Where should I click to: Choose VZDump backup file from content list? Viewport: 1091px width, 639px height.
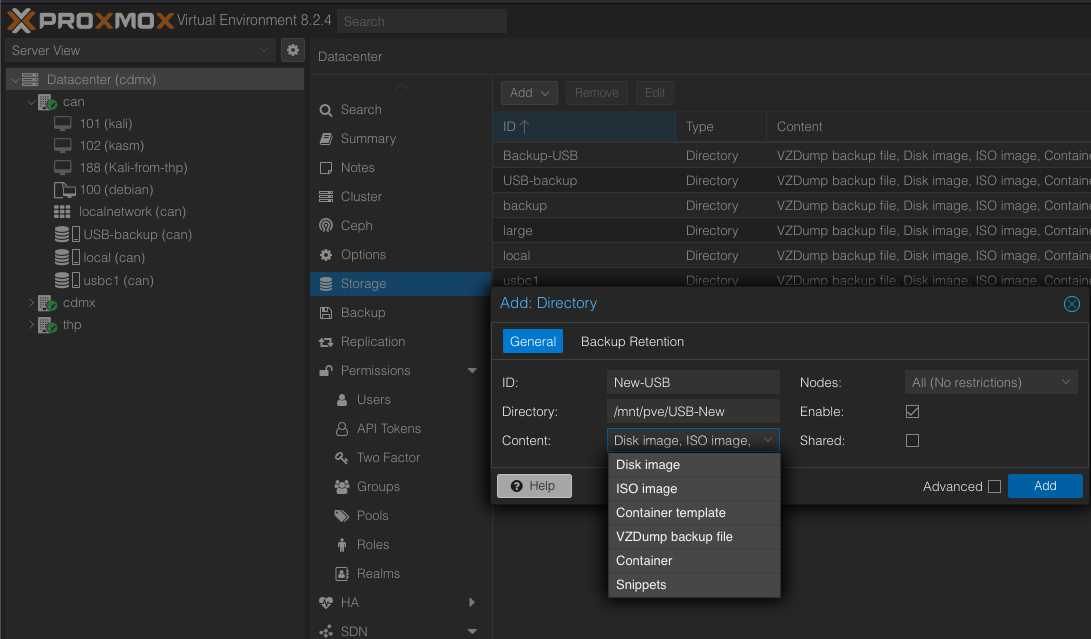click(x=674, y=537)
